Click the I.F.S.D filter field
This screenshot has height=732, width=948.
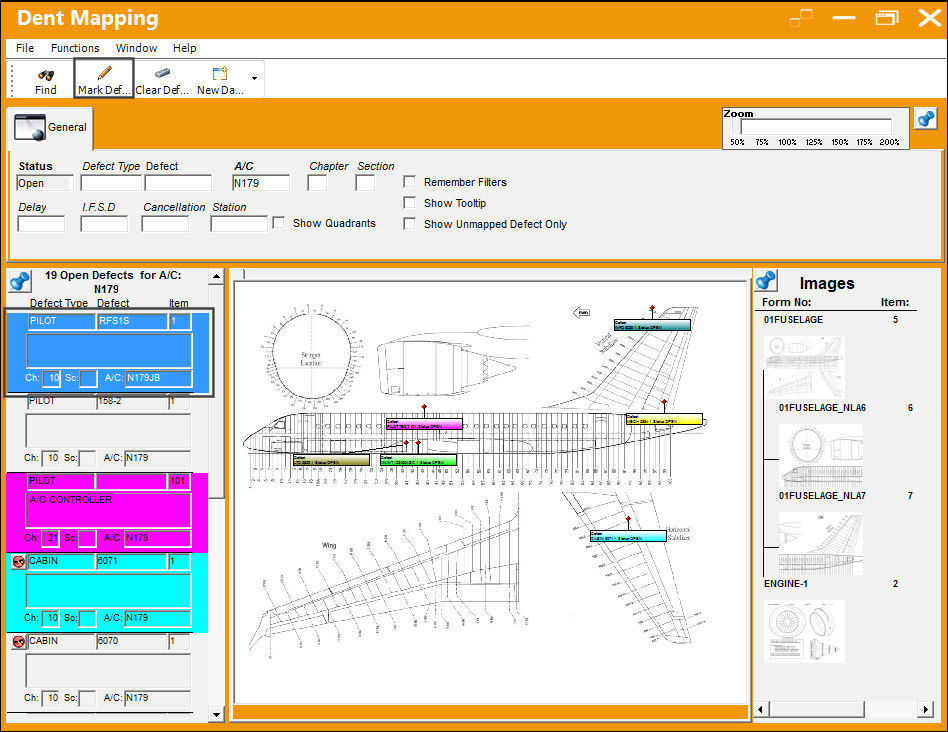click(104, 224)
